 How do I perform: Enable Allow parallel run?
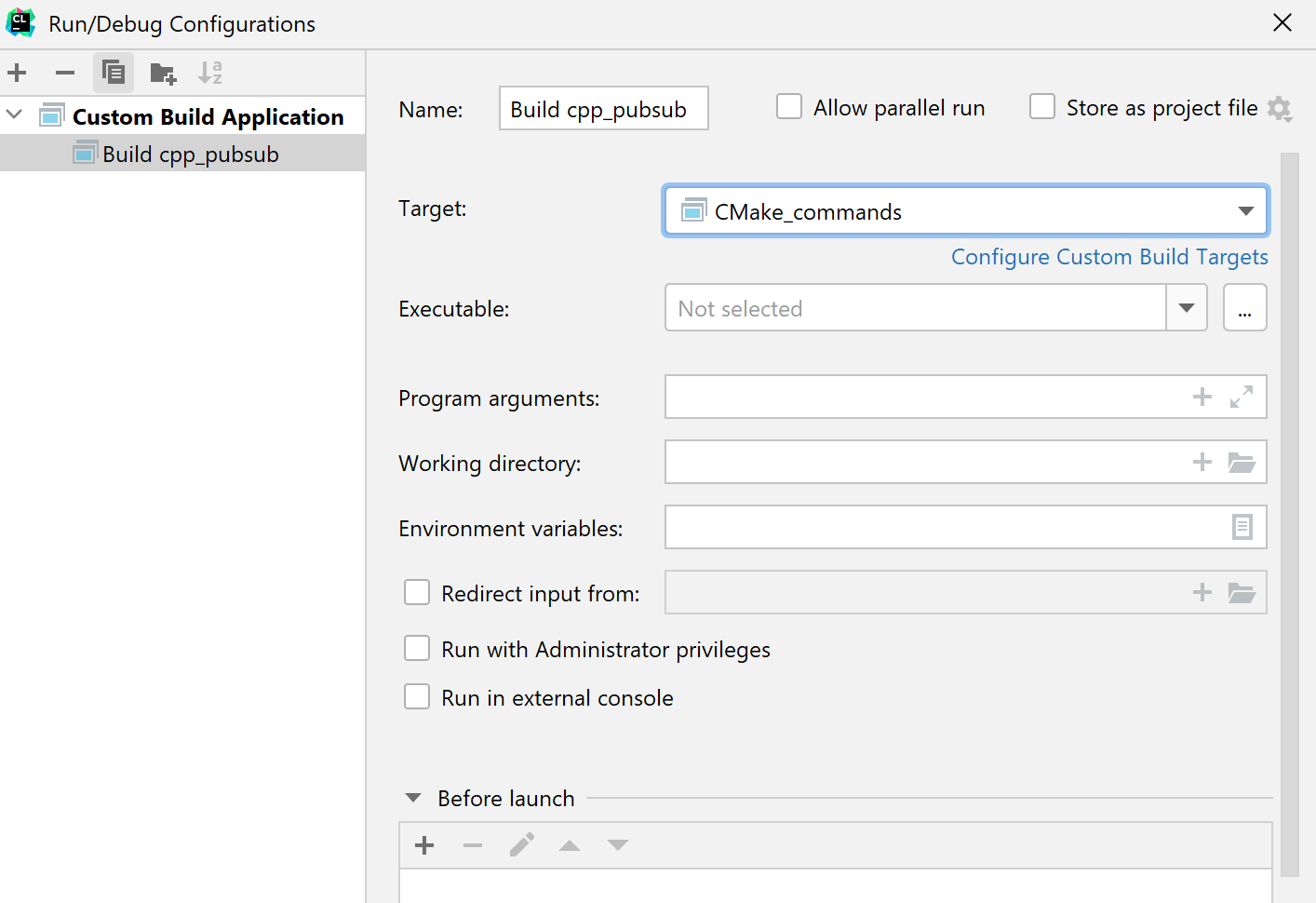point(789,106)
